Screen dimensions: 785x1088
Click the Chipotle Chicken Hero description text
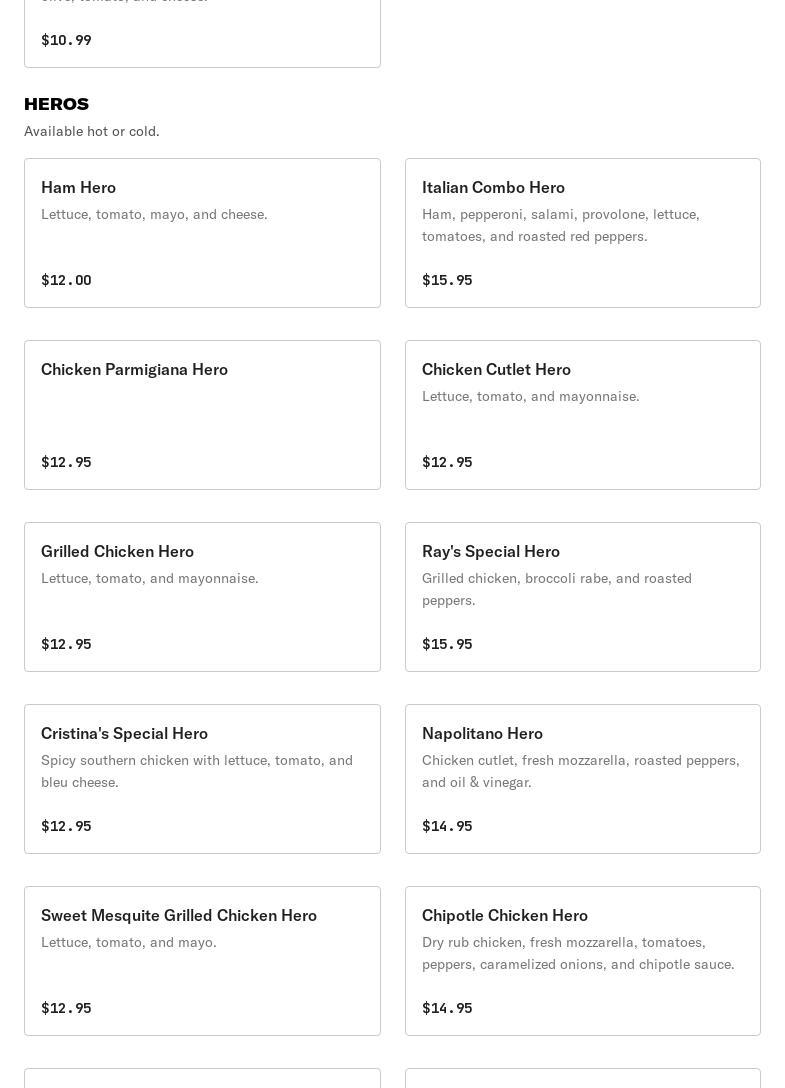pos(577,953)
